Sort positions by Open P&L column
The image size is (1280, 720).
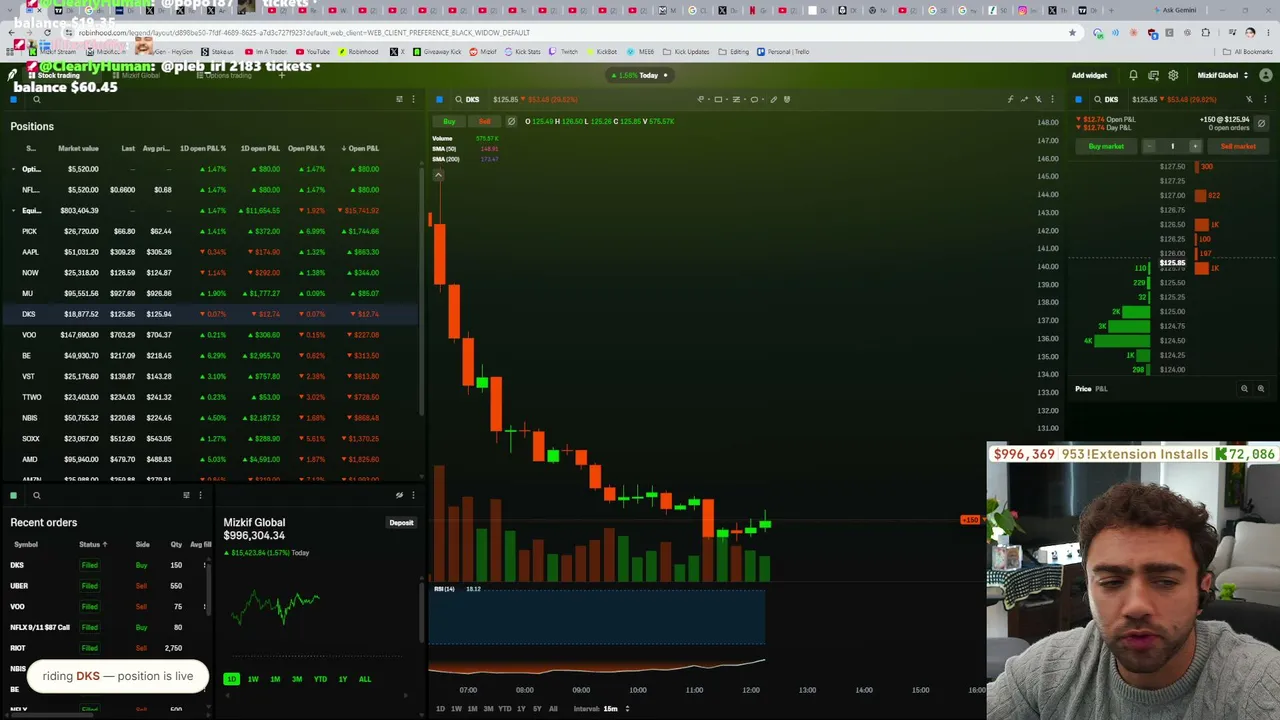361,148
